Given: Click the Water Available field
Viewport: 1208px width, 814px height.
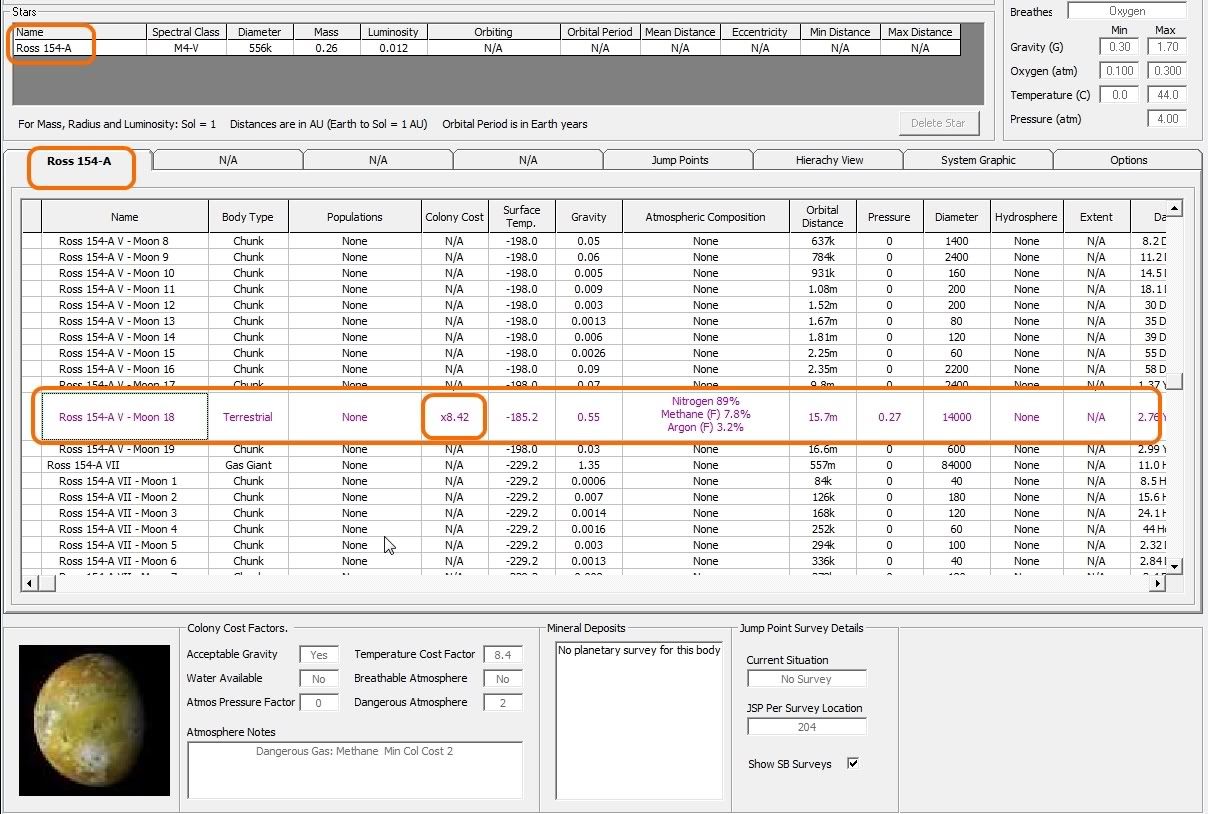Looking at the screenshot, I should tap(319, 678).
